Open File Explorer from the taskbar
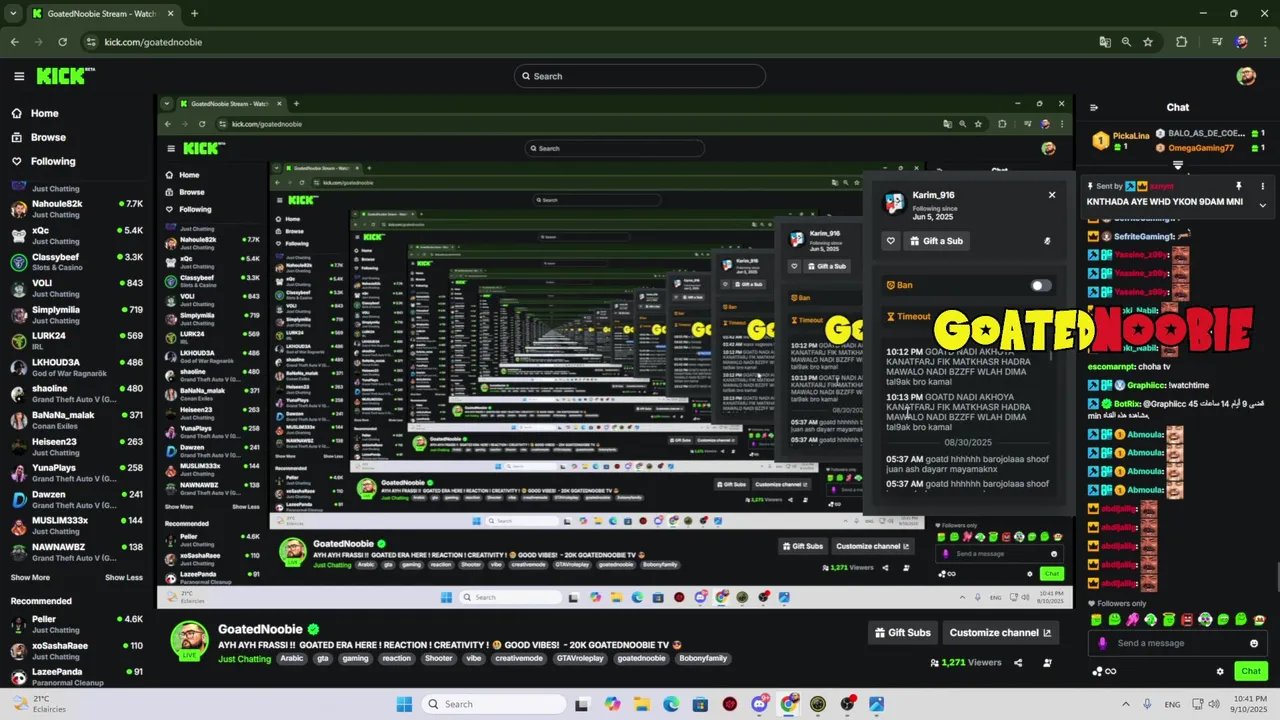Image resolution: width=1280 pixels, height=720 pixels. [x=641, y=704]
